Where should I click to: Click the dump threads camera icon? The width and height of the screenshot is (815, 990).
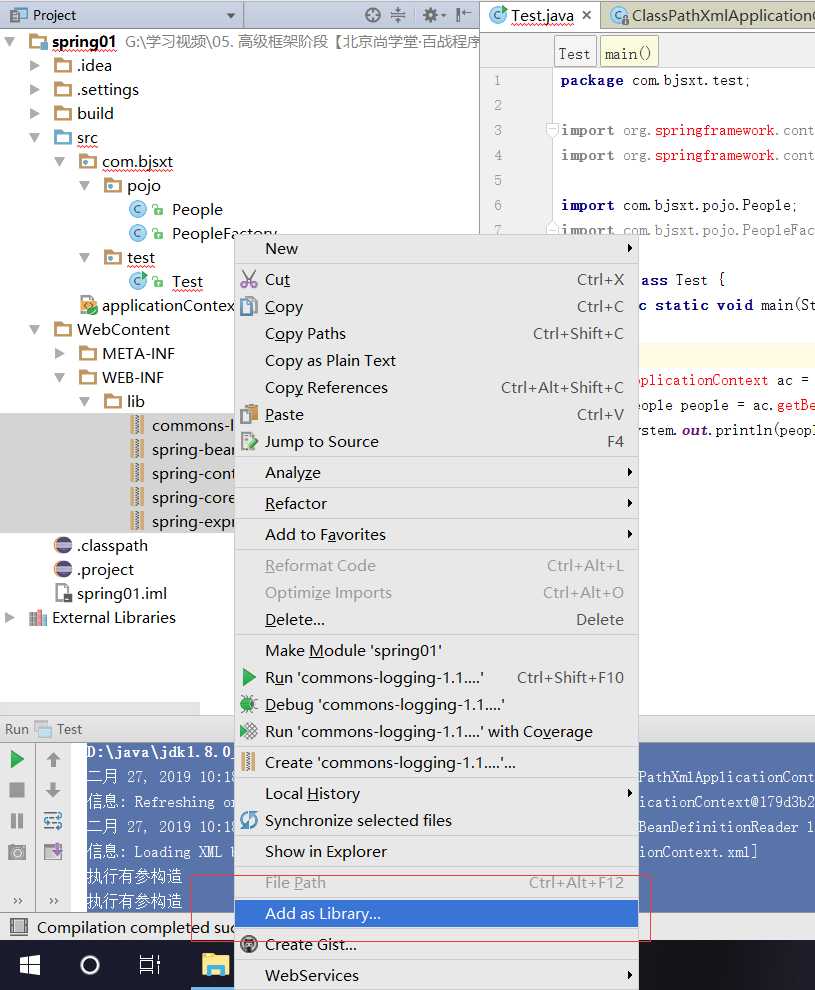pos(17,852)
